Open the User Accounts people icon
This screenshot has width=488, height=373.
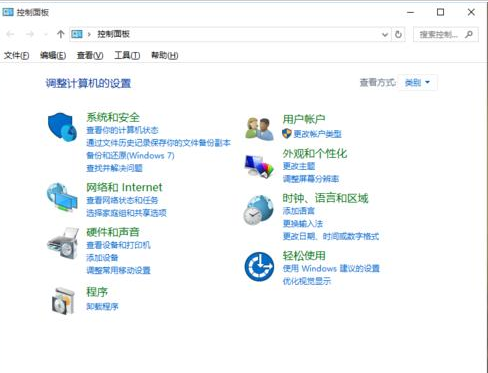[x=259, y=129]
